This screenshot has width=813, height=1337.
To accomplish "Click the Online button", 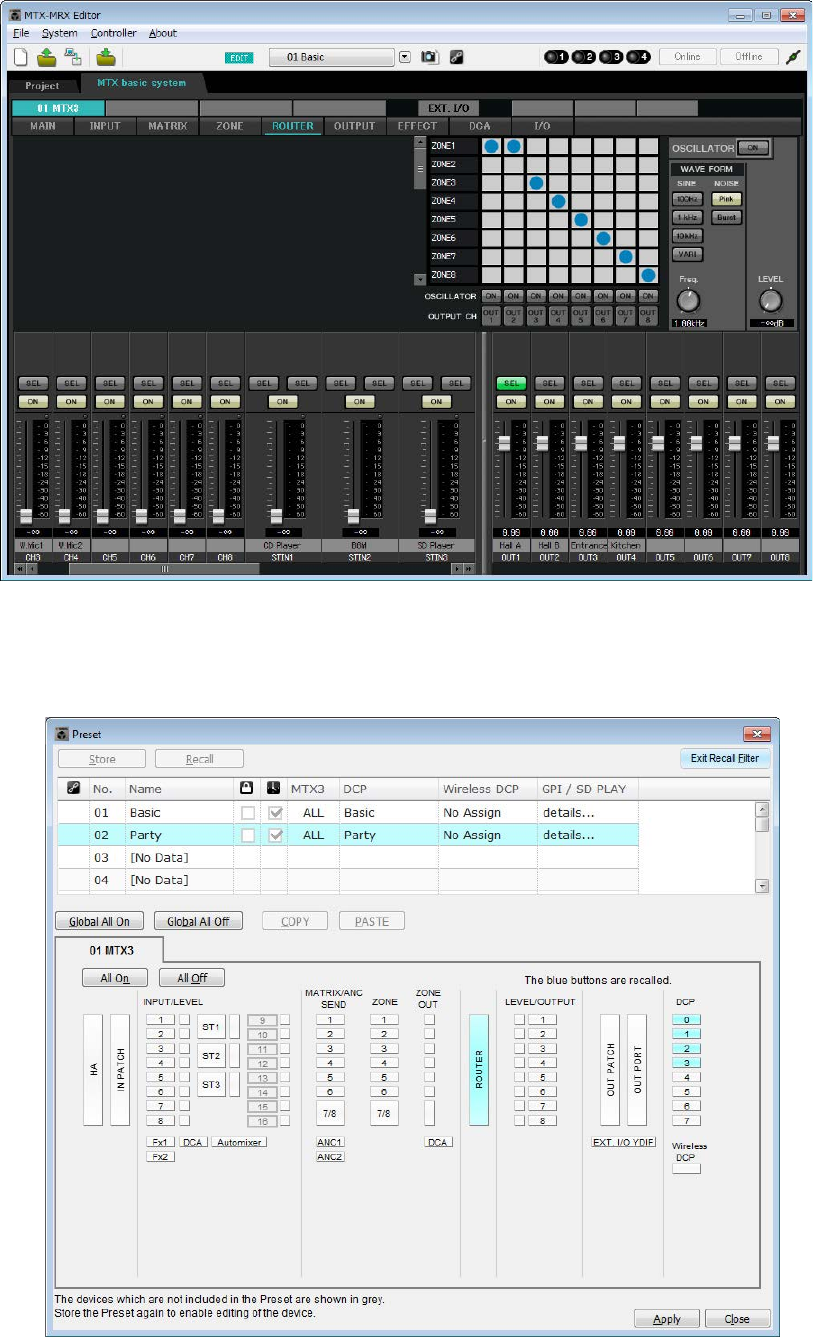I will [687, 57].
